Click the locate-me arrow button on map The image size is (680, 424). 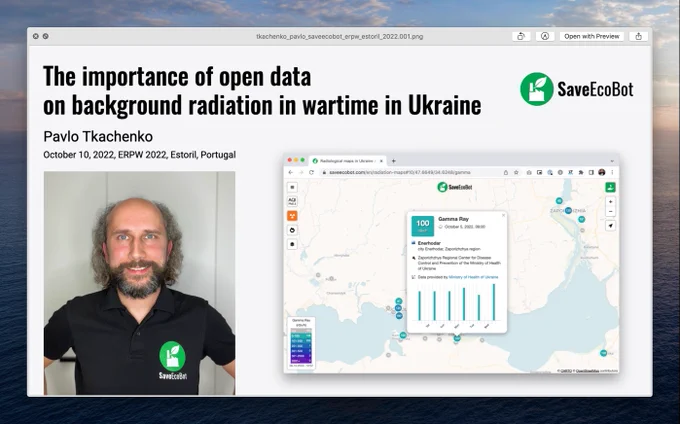(x=610, y=225)
